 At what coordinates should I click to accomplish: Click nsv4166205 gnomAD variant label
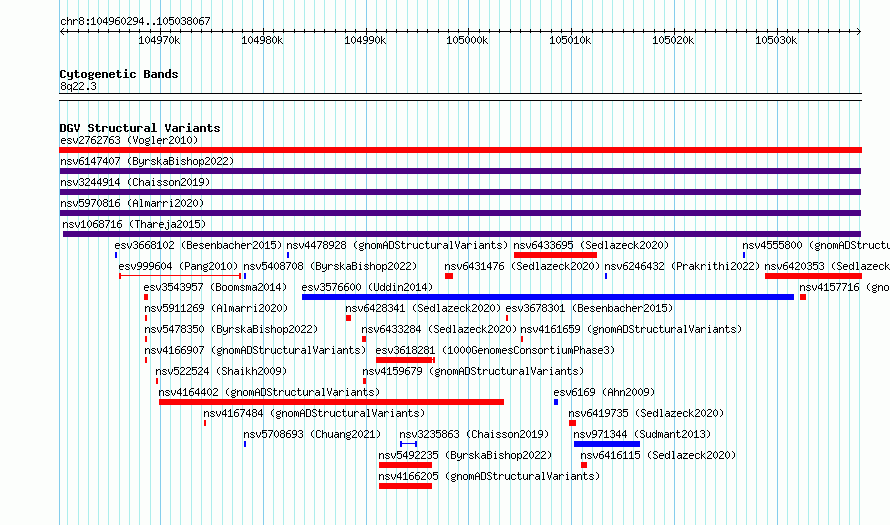(489, 476)
